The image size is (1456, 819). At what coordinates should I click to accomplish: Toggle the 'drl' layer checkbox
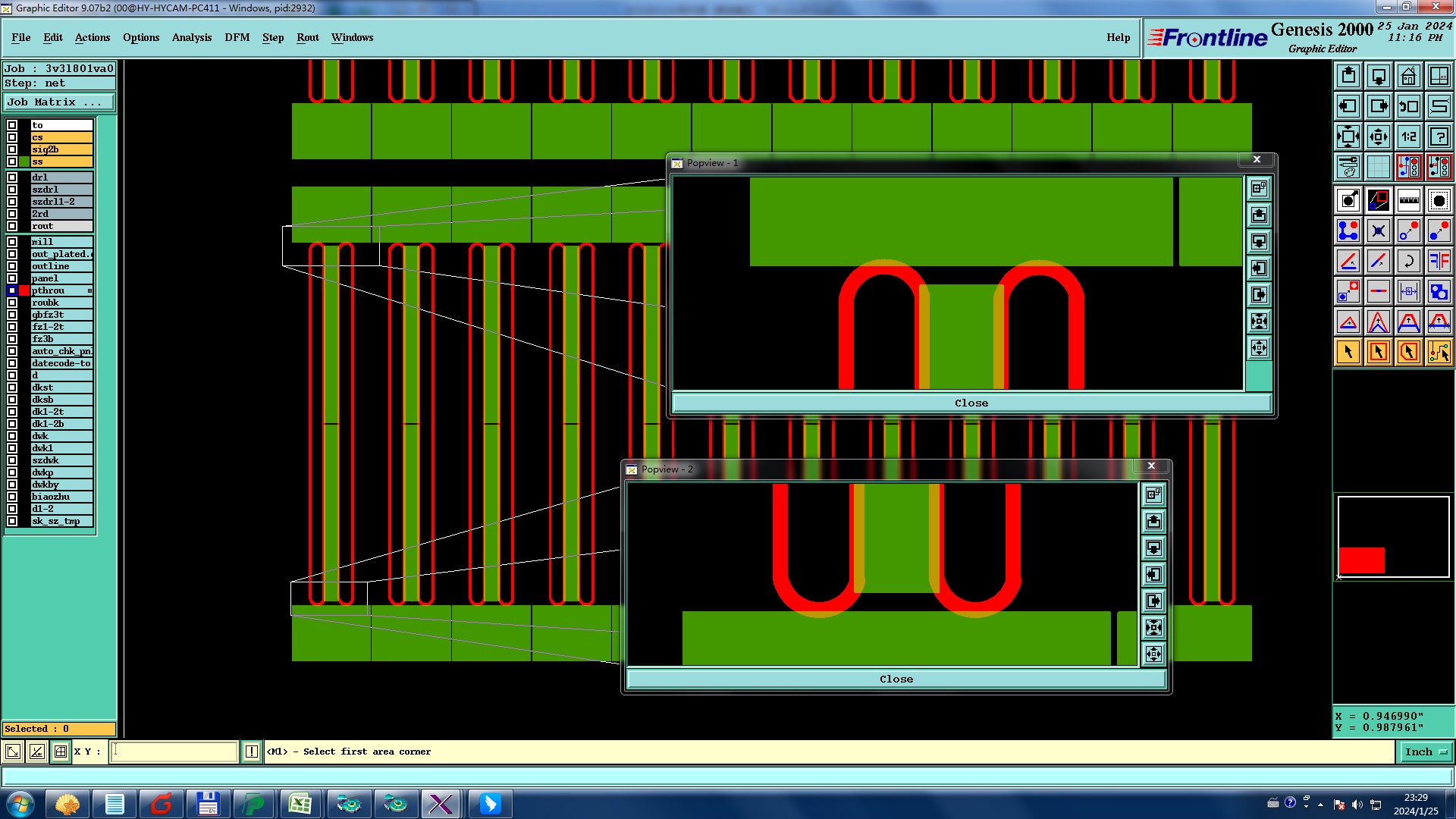pos(12,177)
